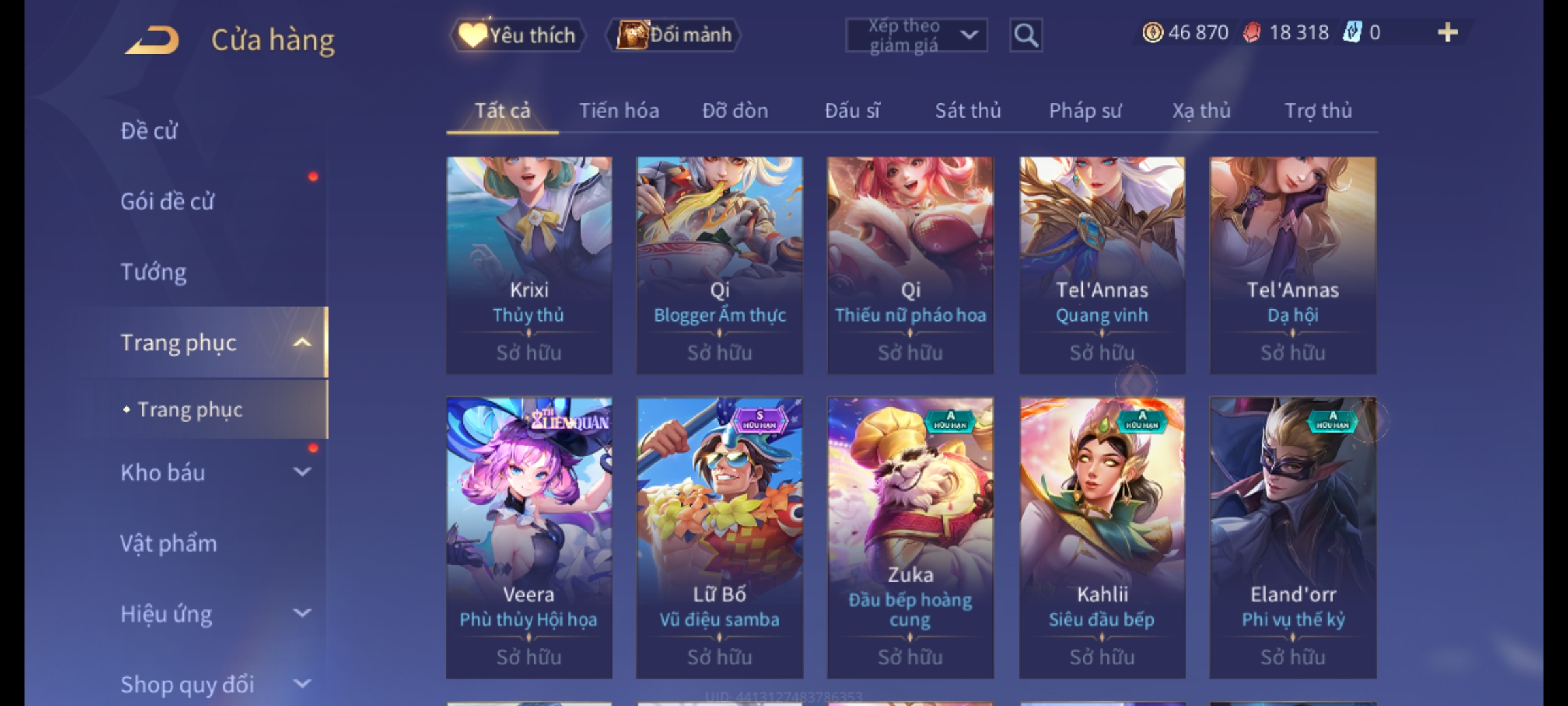Switch to the Sát thủ tab

[968, 110]
